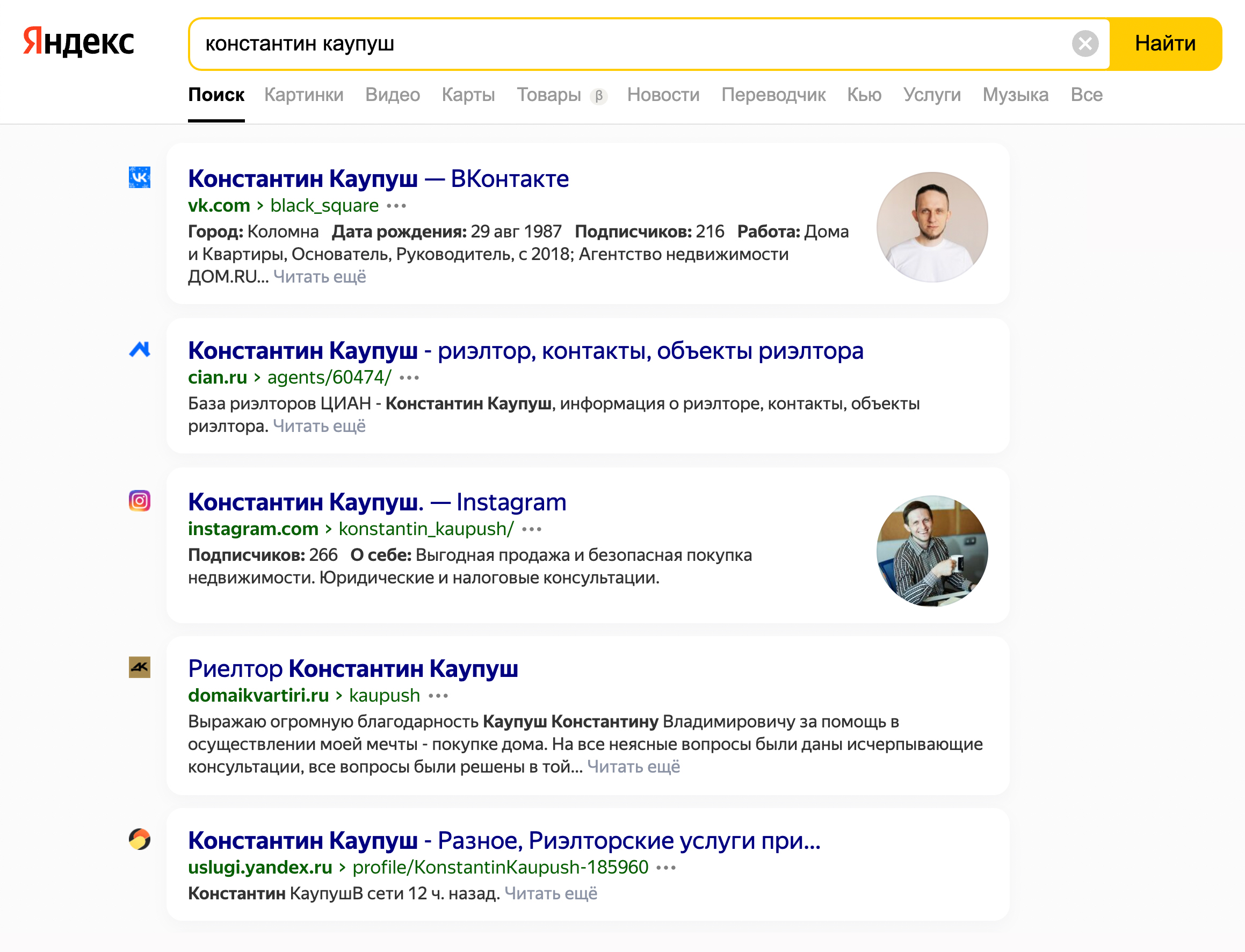Screen dimensions: 1245x952
Task: Click the Яндекс logo
Action: coord(79,42)
